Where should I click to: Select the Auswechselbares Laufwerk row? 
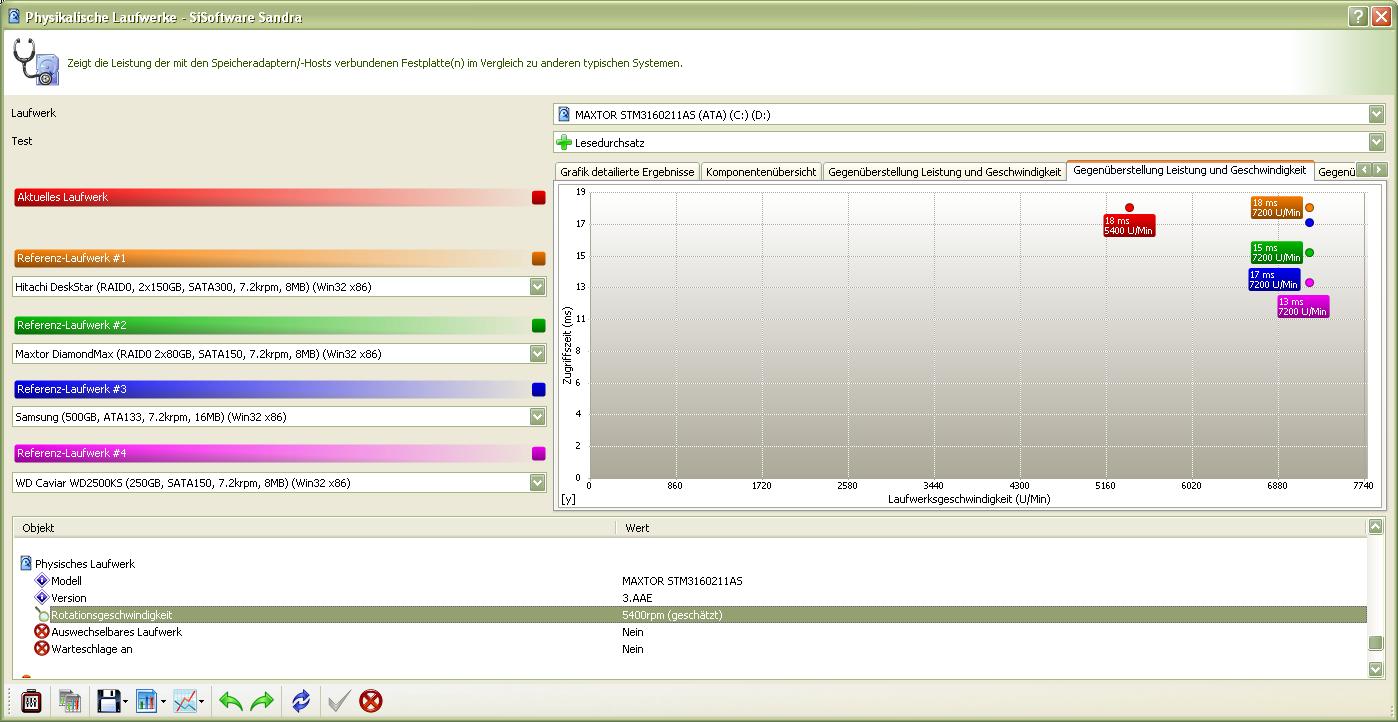690,632
